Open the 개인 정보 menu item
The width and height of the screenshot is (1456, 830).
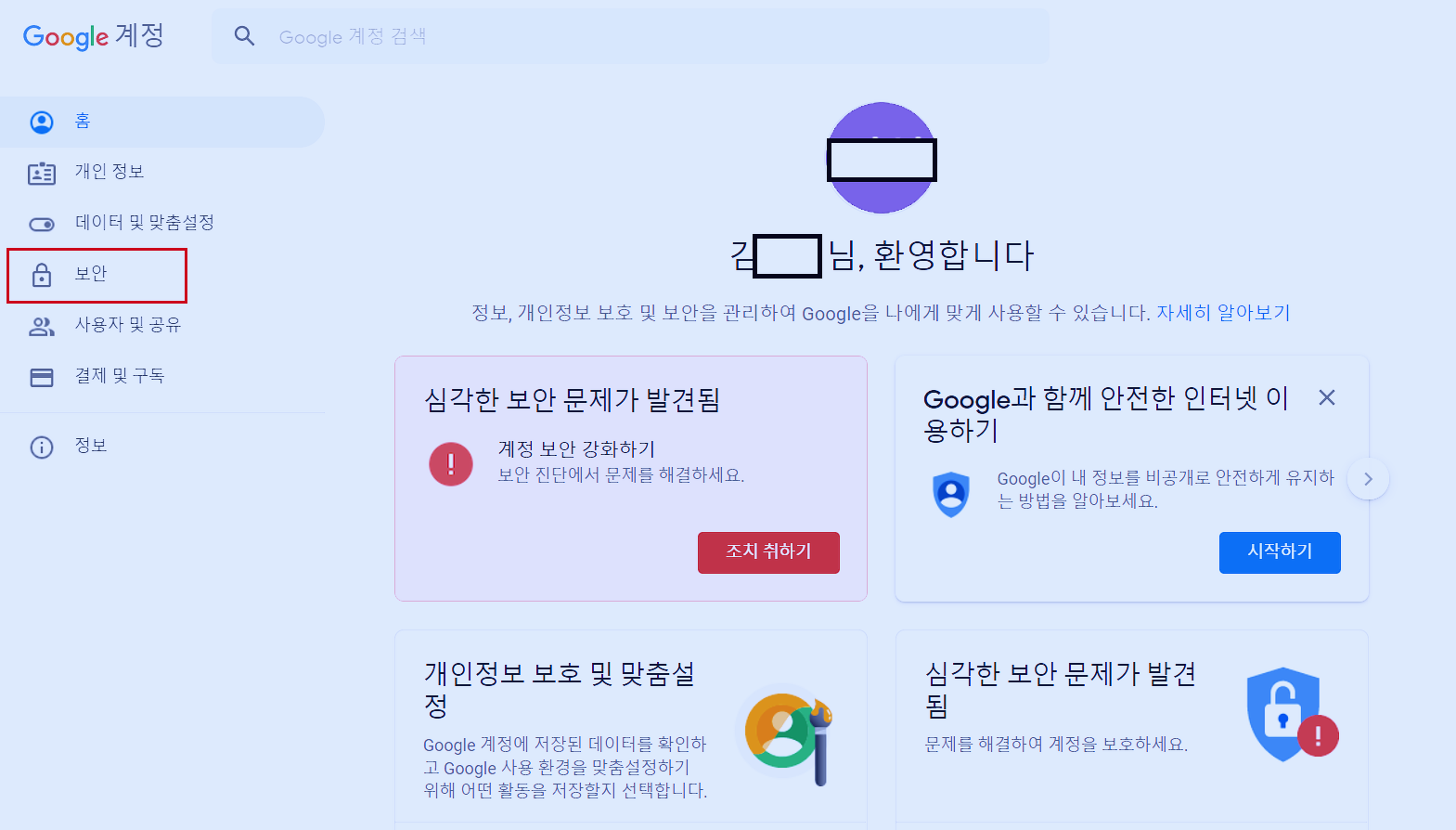(161, 172)
